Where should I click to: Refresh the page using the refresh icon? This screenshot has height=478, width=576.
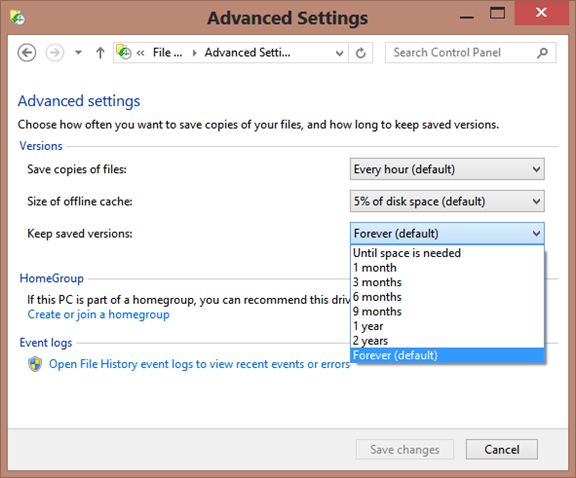360,53
